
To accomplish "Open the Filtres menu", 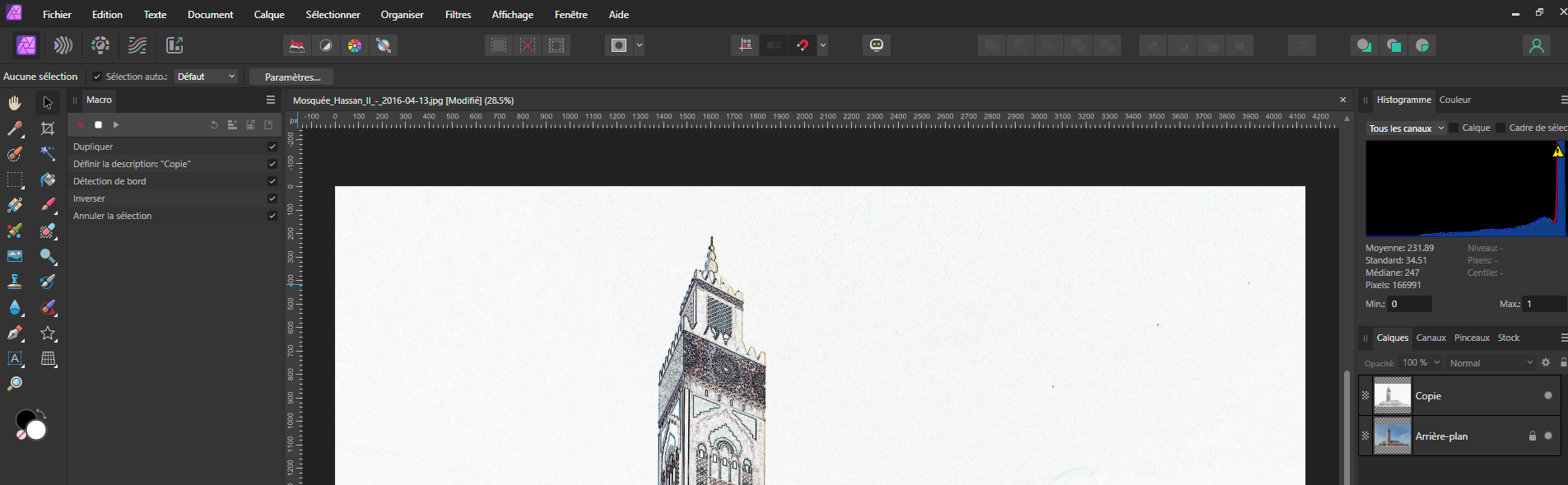I will pos(458,15).
